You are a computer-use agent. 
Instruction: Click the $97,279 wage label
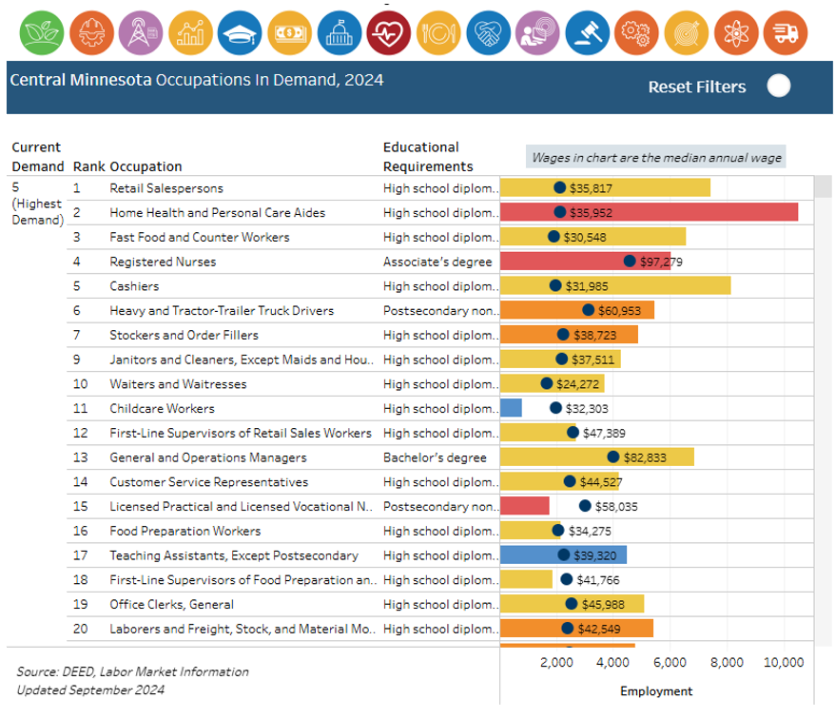[661, 262]
